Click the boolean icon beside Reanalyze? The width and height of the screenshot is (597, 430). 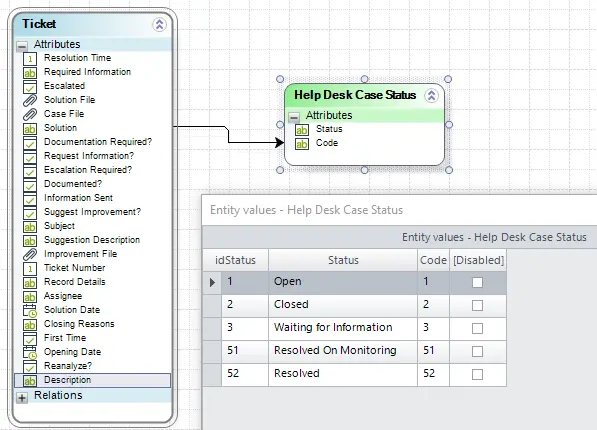point(30,367)
